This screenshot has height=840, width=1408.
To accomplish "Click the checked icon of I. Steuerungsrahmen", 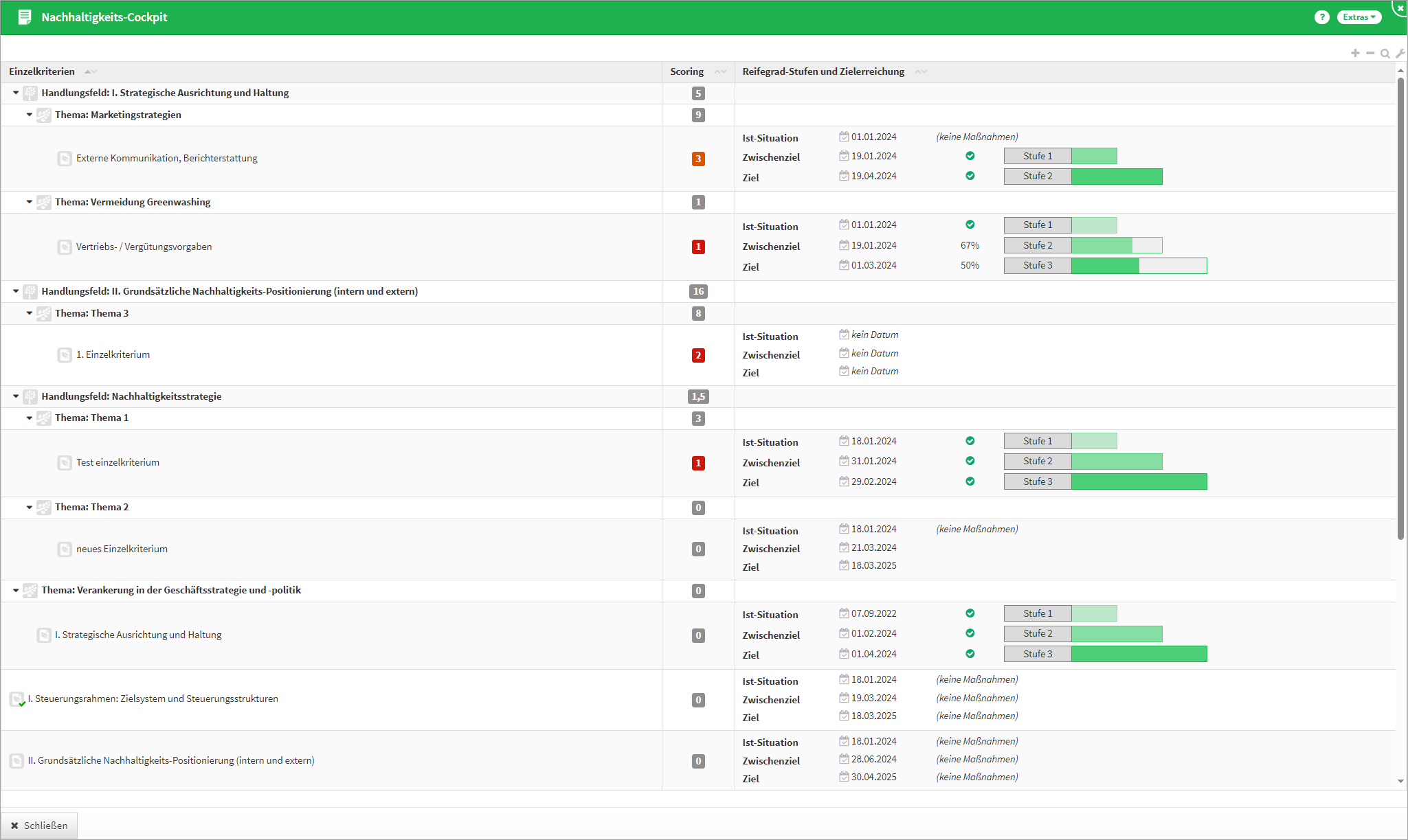I will [x=17, y=699].
